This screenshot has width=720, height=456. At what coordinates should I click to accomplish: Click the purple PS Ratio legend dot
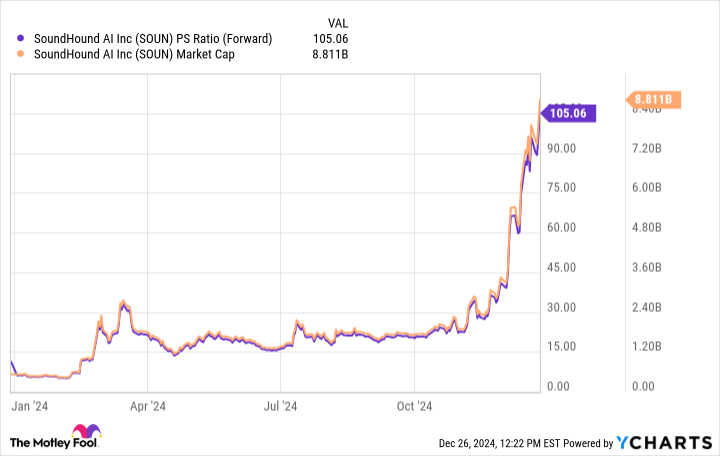coord(20,39)
